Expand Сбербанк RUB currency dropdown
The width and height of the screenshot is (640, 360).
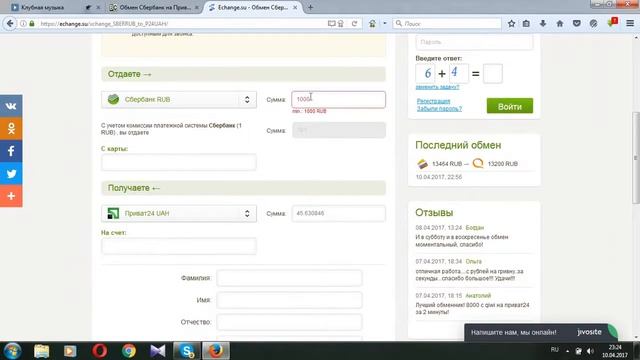click(x=179, y=100)
